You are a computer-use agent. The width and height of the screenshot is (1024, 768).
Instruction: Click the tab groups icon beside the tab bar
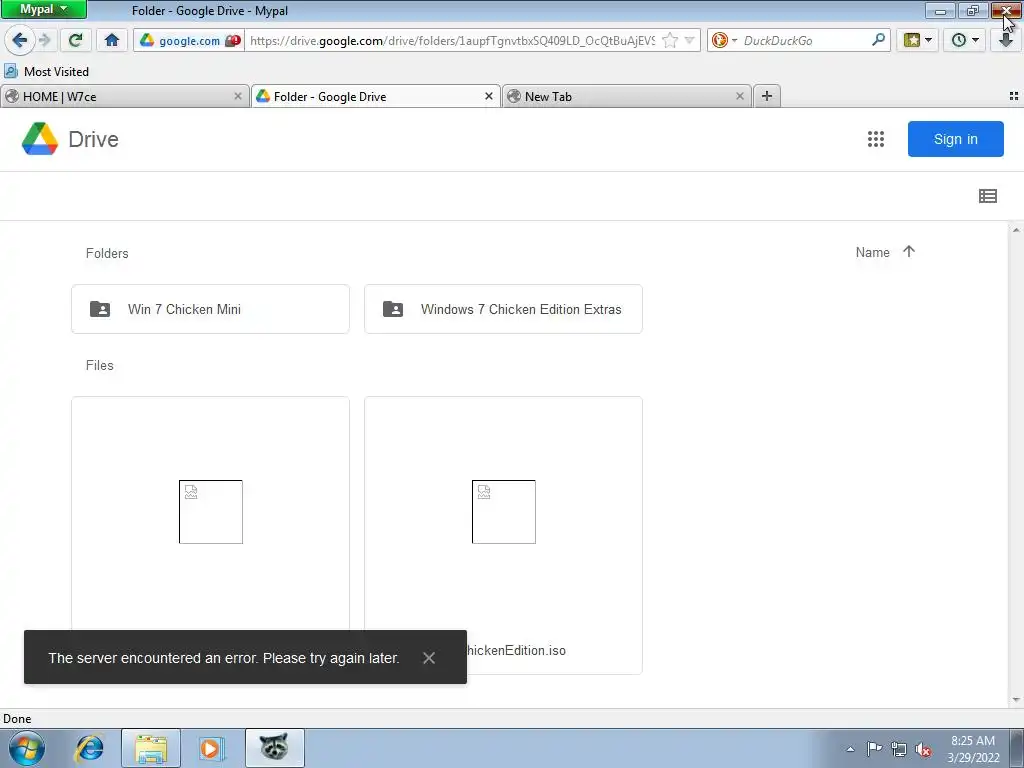1014,96
